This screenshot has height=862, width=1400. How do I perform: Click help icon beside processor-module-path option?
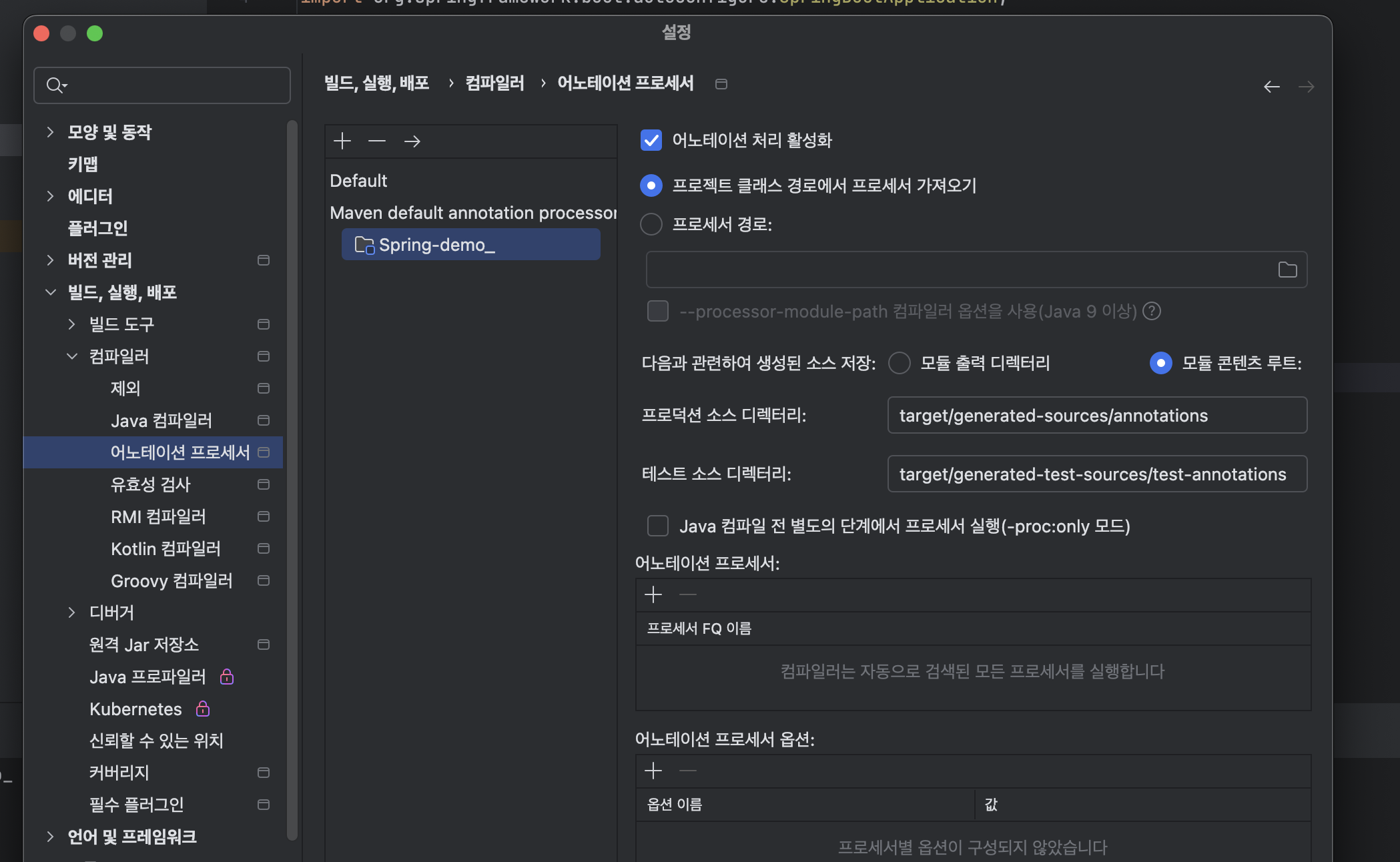(x=1152, y=312)
